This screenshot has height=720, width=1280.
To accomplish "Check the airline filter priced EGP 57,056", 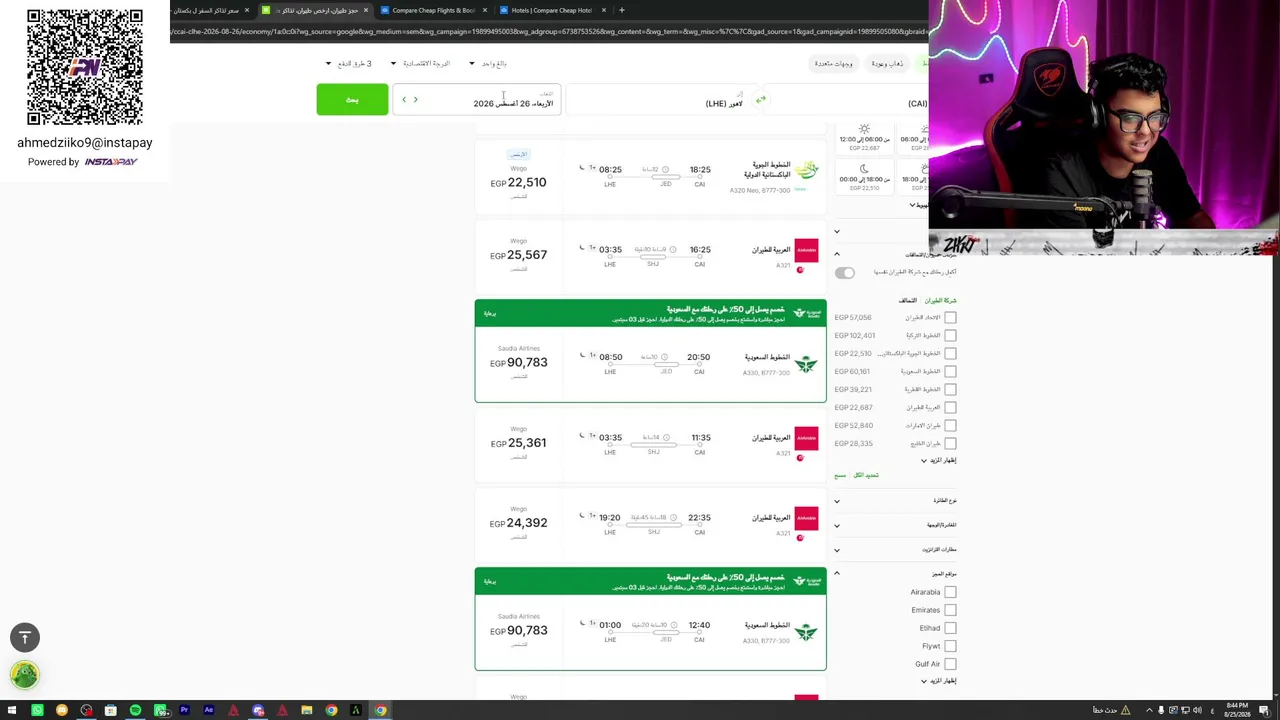I will [x=950, y=318].
